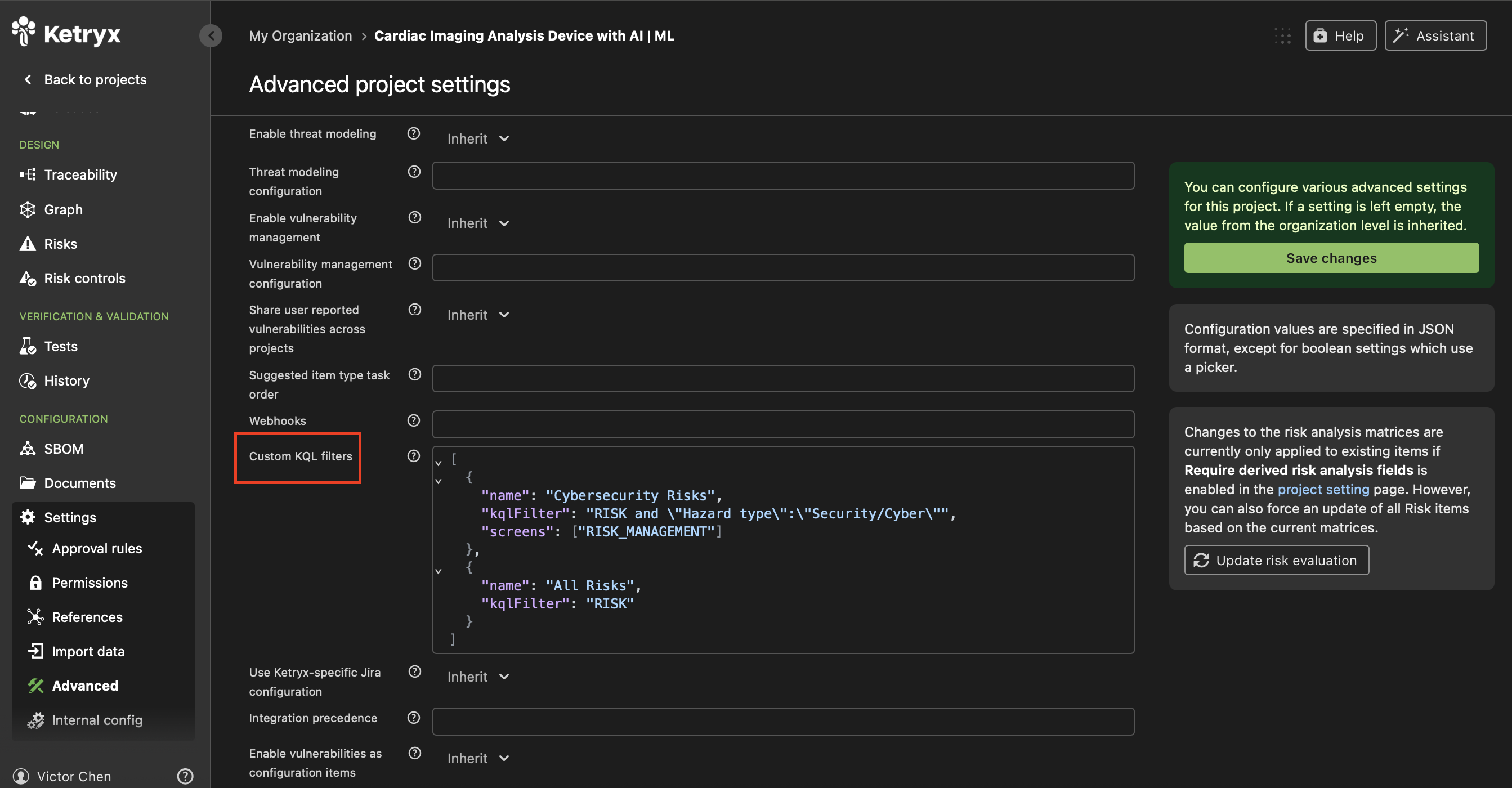This screenshot has height=788, width=1512.
Task: Click the Cardiac Imaging Analysis Device breadcrumb
Action: pyautogui.click(x=524, y=36)
